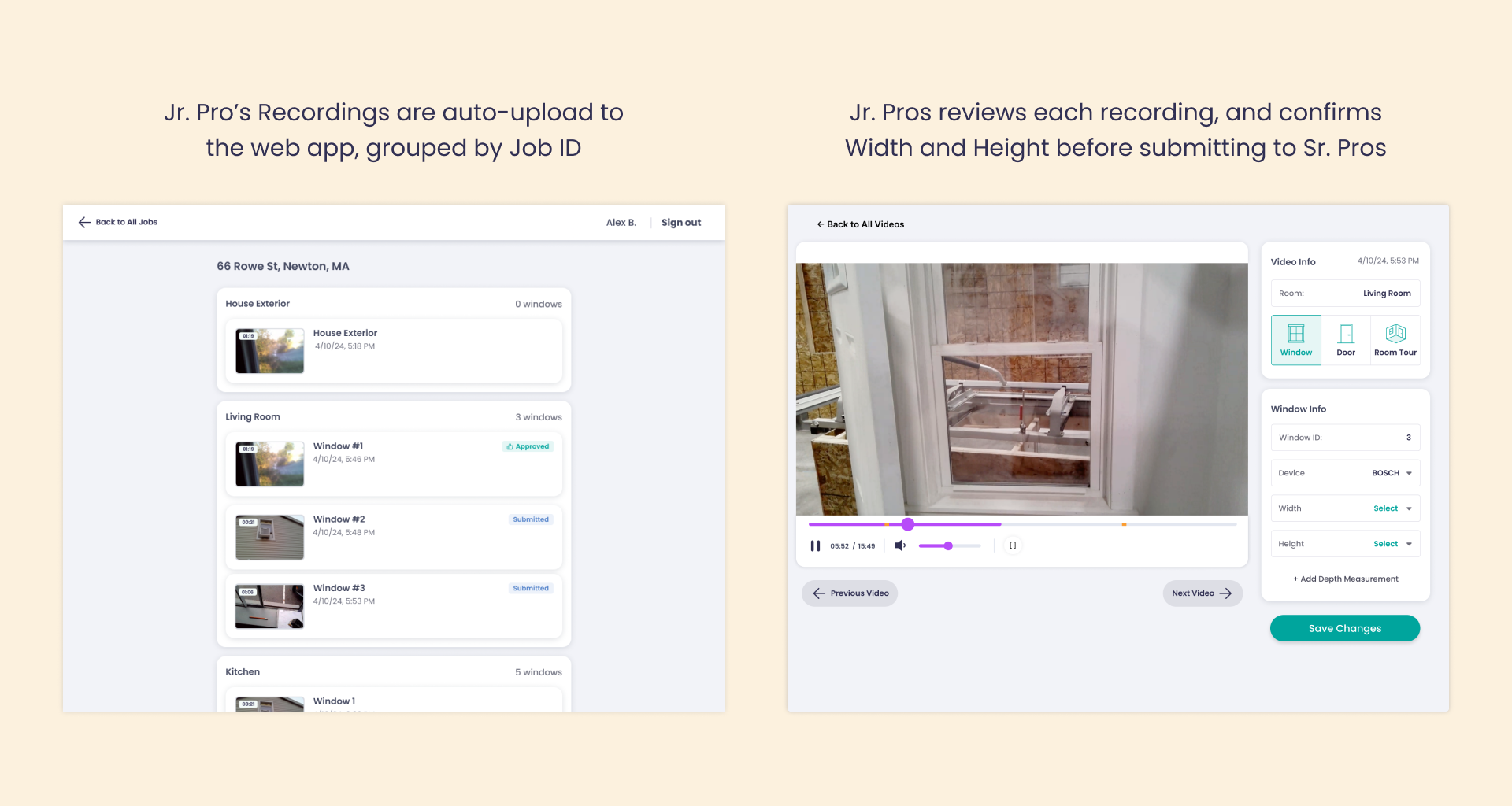Toggle fullscreen on the video player
Screen dimensions: 1512x806
click(1013, 545)
